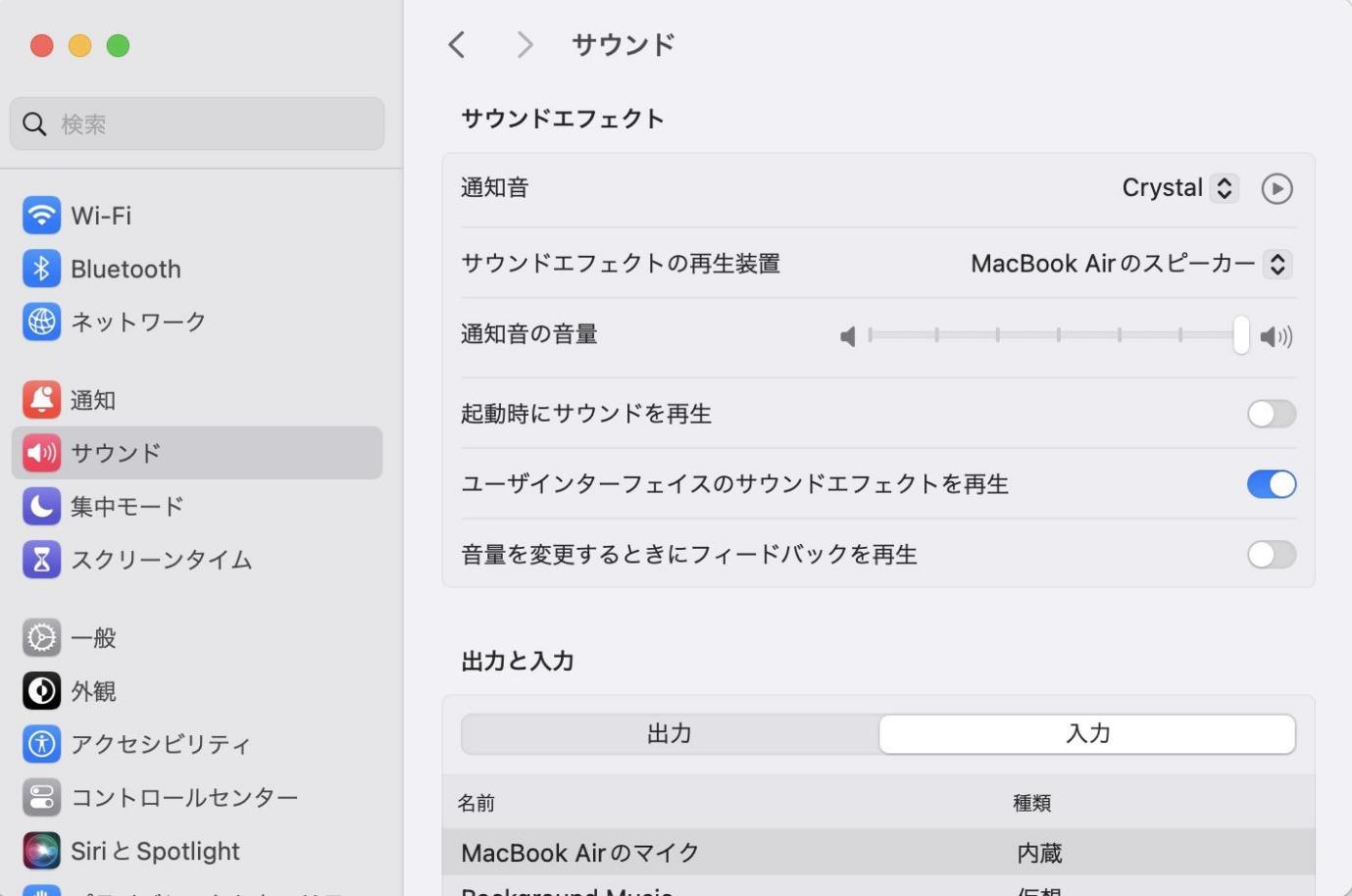Click the Bluetooth label in sidebar

[x=125, y=269]
